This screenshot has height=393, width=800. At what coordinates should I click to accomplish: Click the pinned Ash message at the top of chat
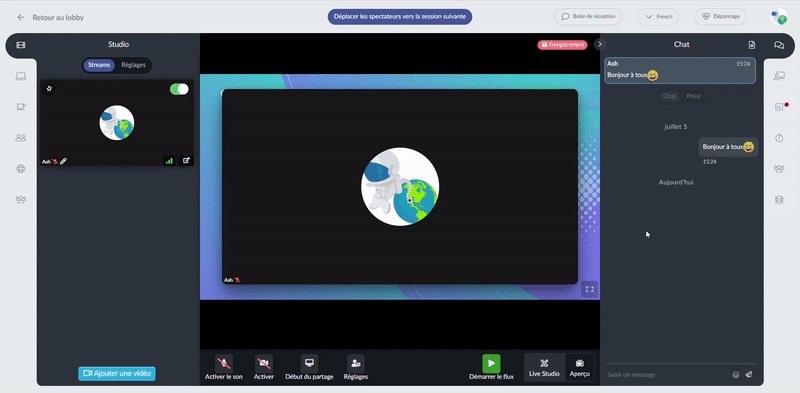680,70
